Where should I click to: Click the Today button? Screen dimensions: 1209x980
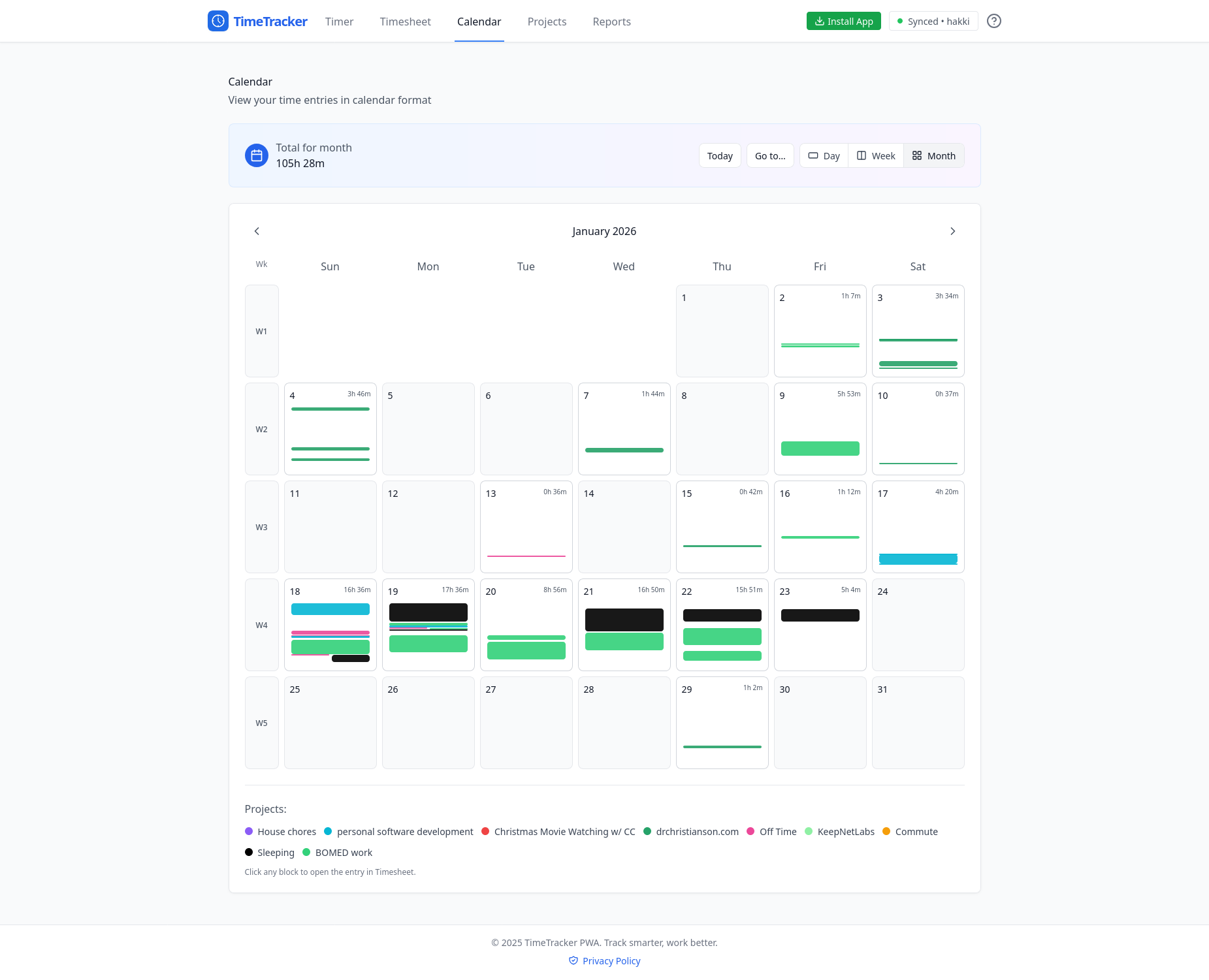point(720,155)
